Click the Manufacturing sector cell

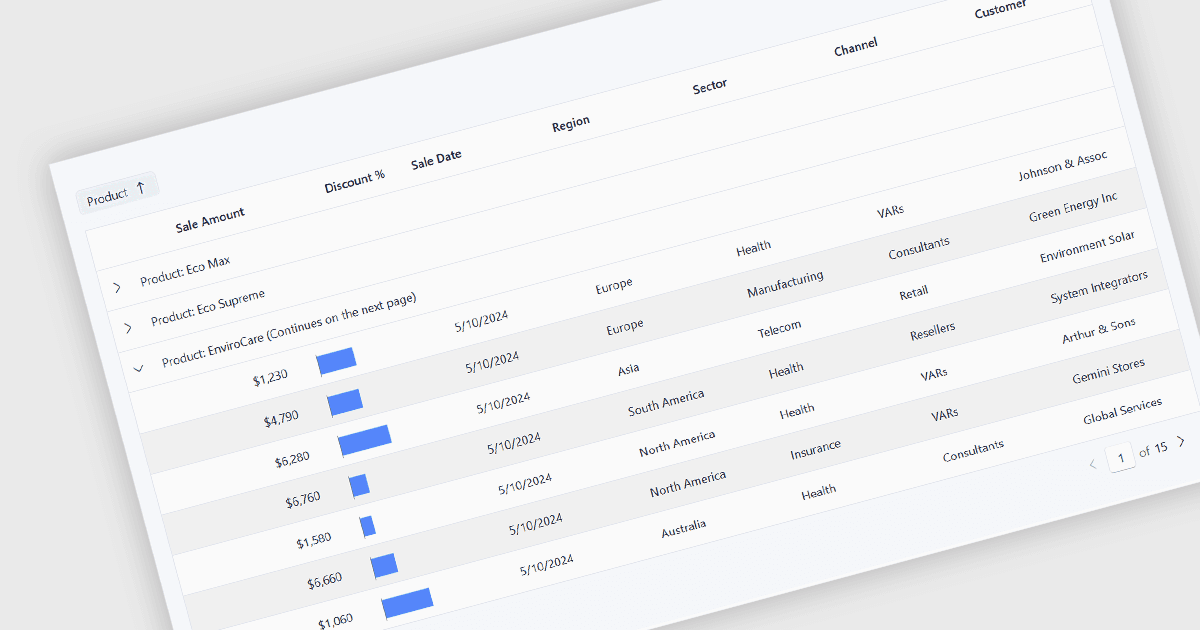point(785,284)
